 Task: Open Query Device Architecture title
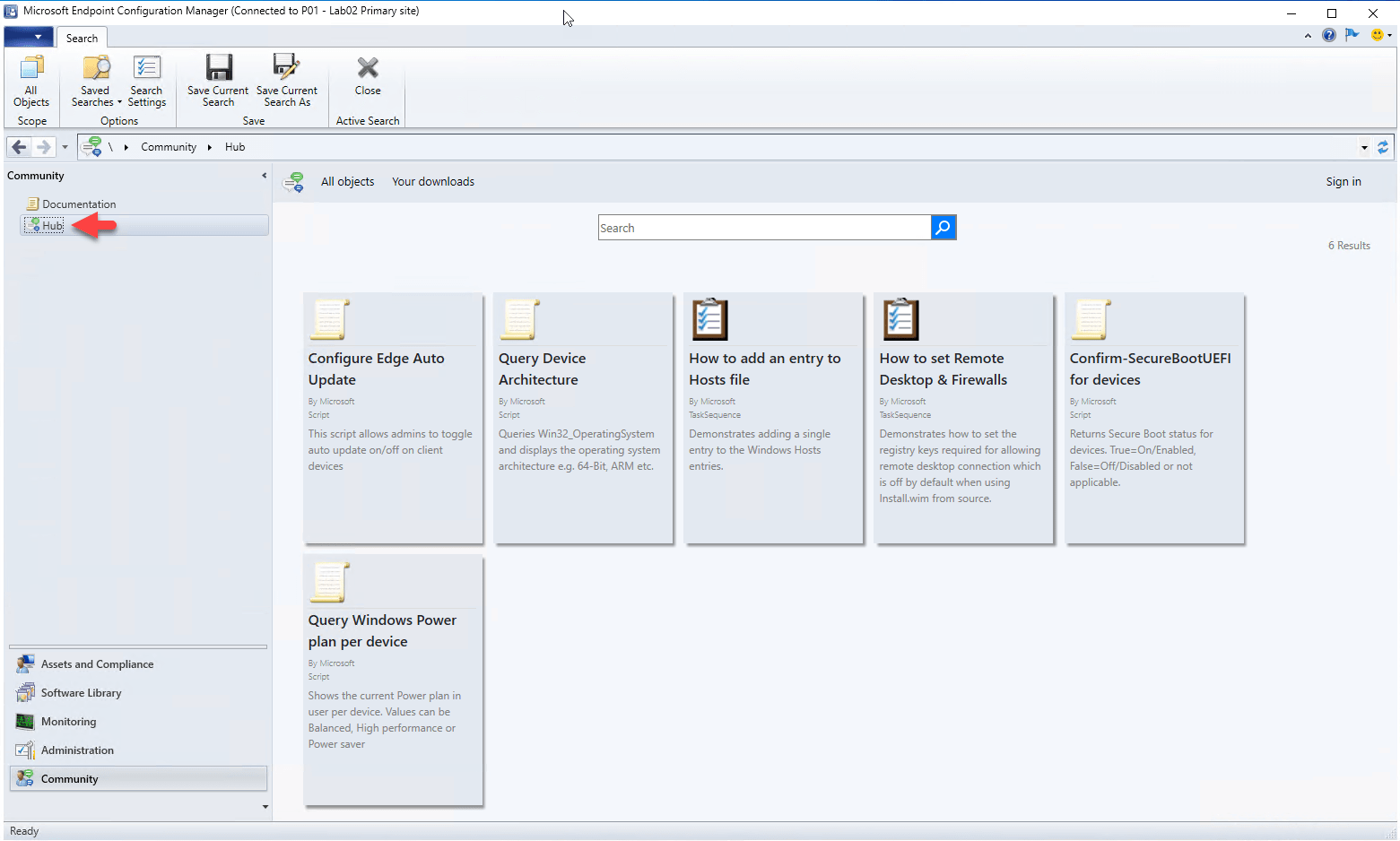click(x=543, y=369)
